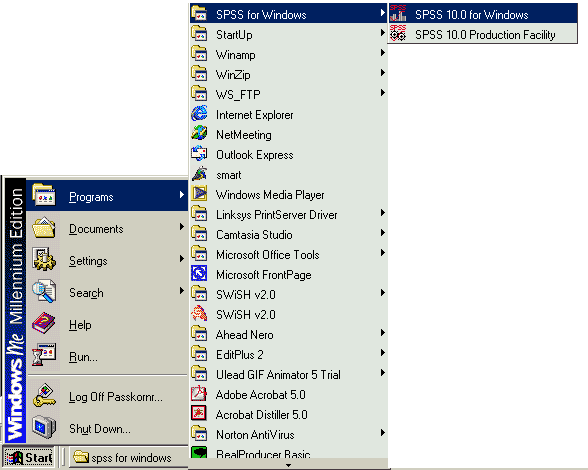Expand Linksys PrintServer Driver submenu arrow

point(382,213)
